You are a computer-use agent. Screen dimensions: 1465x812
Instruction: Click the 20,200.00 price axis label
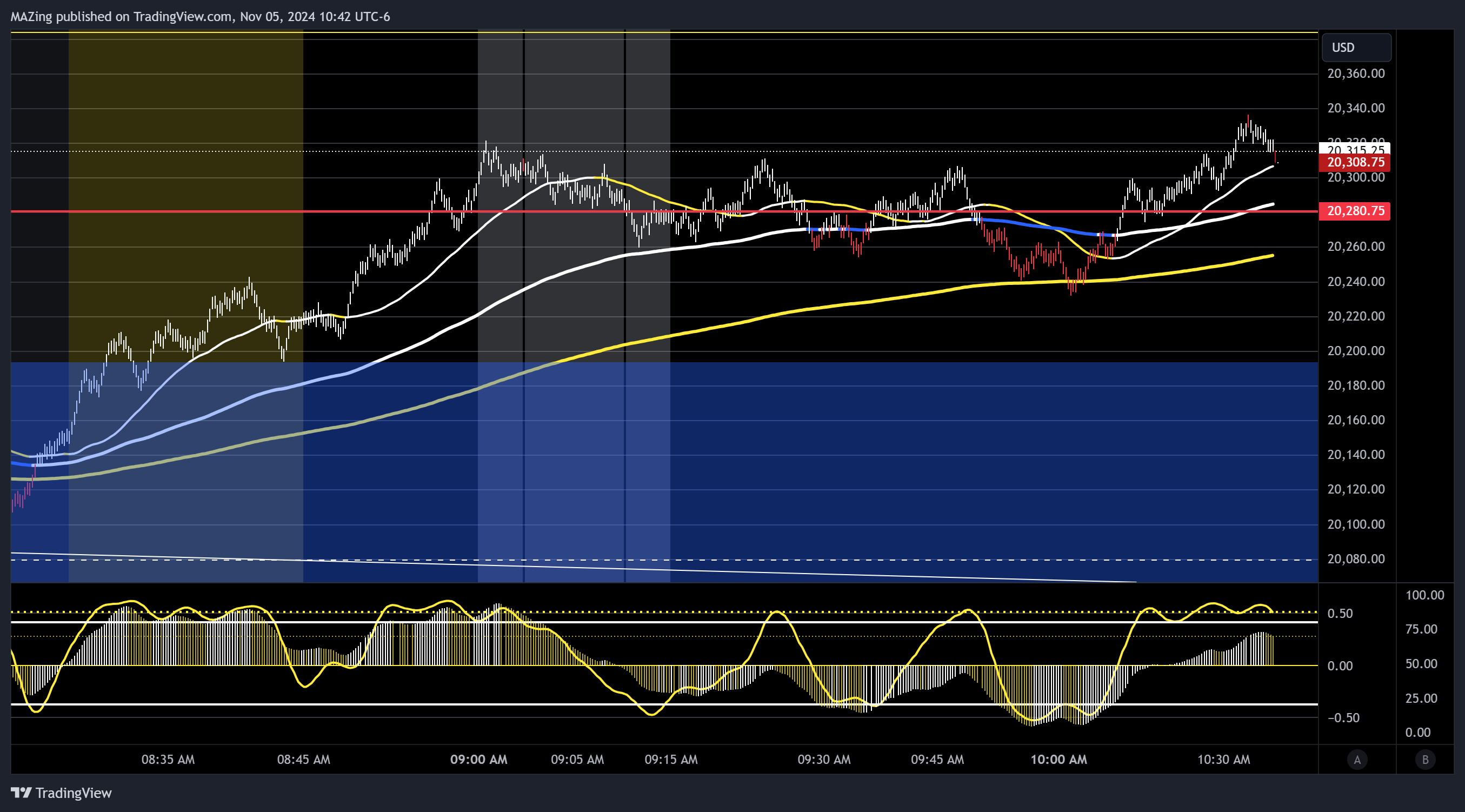coord(1356,351)
